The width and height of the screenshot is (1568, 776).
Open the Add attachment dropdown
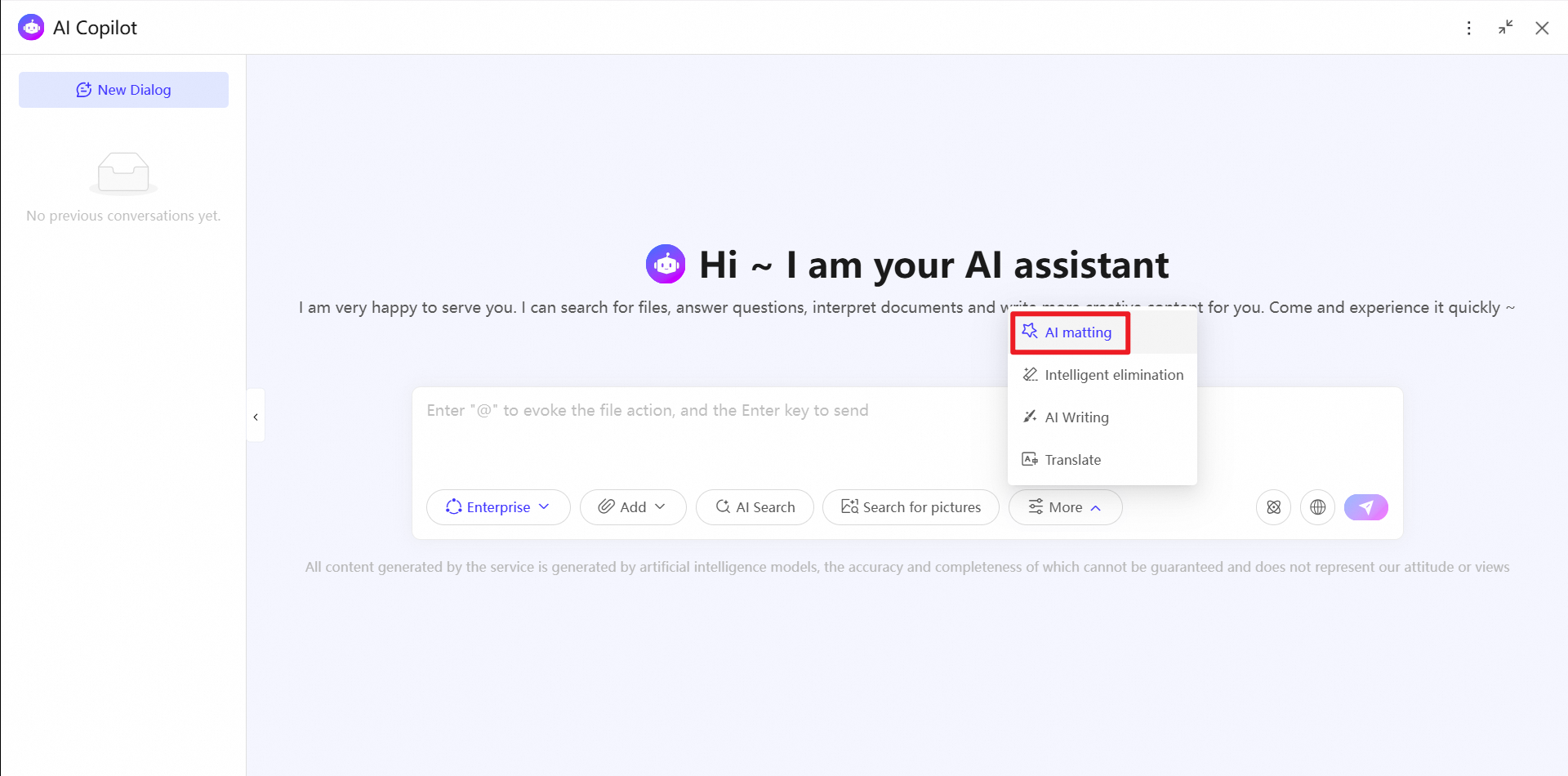[633, 507]
